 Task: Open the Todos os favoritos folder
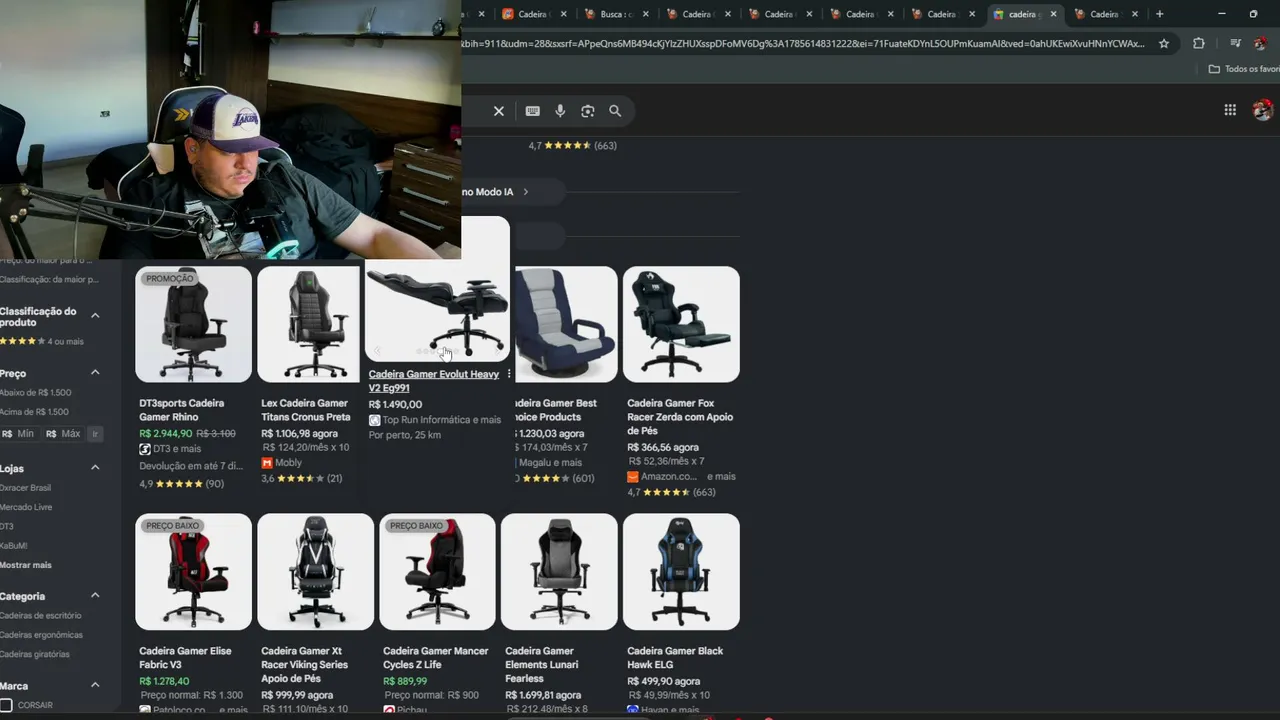coord(1244,69)
